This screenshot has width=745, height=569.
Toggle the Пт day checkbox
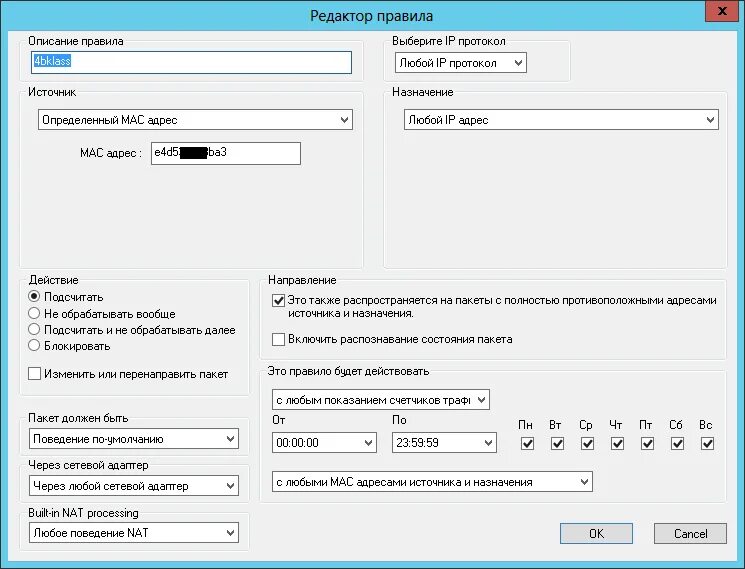[x=647, y=444]
